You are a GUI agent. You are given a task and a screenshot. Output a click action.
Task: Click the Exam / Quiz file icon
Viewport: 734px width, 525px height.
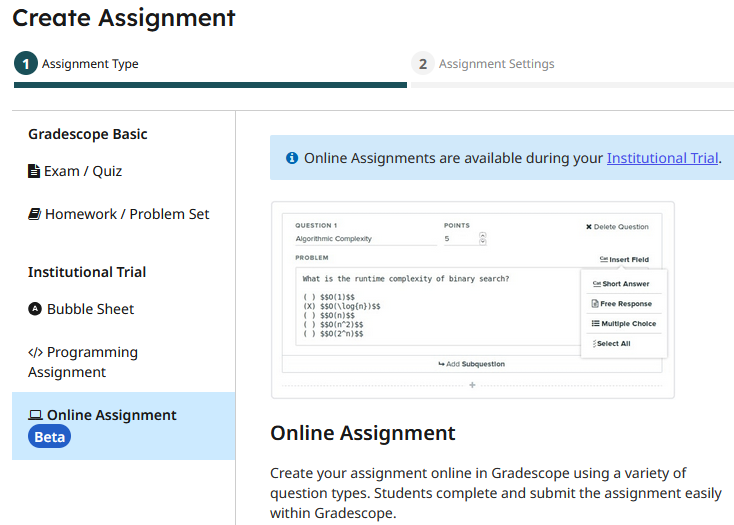[x=34, y=171]
